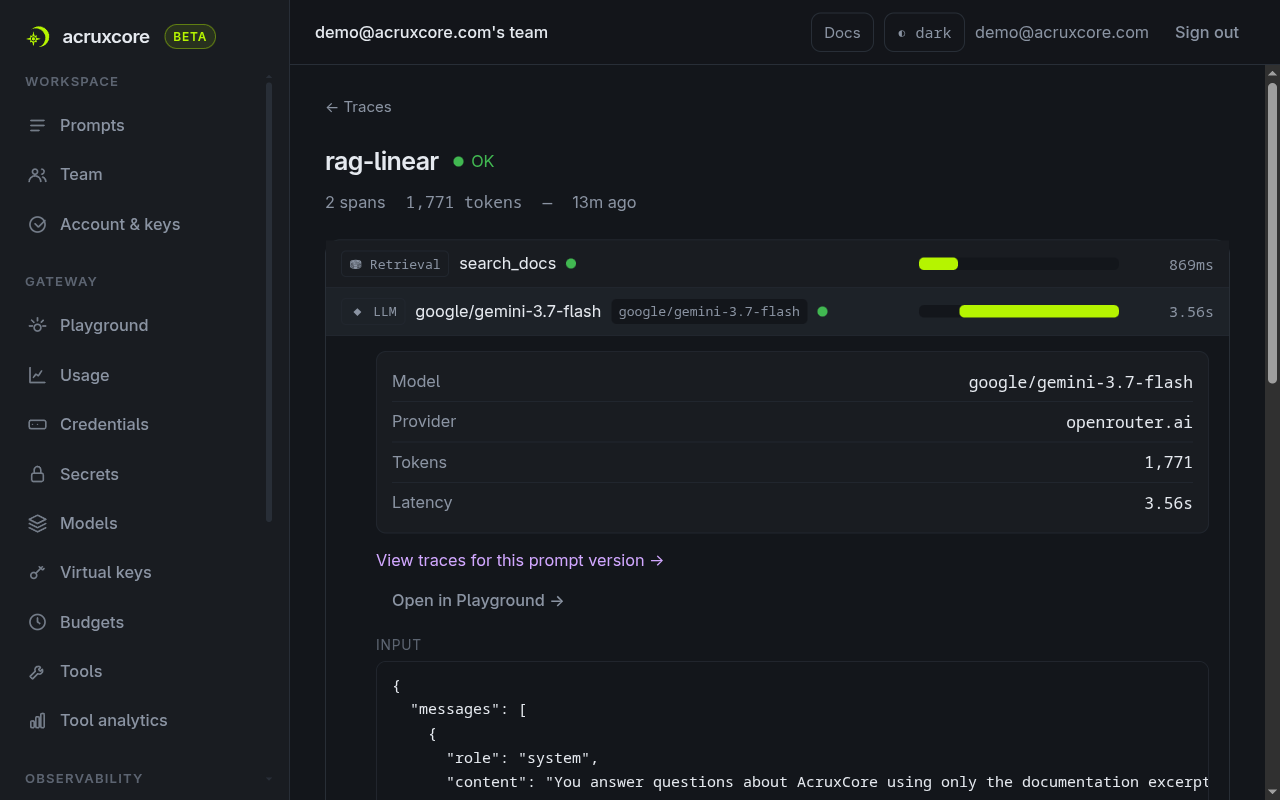Click the acruxcore logo icon
Screen dimensions: 1280x800
pyautogui.click(x=37, y=37)
